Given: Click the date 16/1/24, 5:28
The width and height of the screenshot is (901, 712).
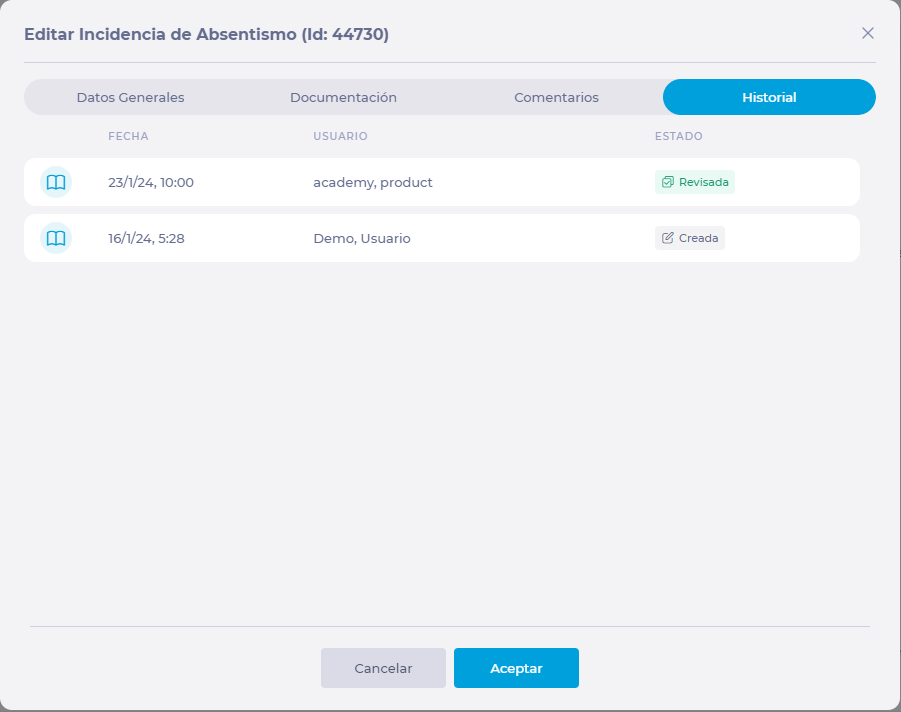Looking at the screenshot, I should 146,238.
